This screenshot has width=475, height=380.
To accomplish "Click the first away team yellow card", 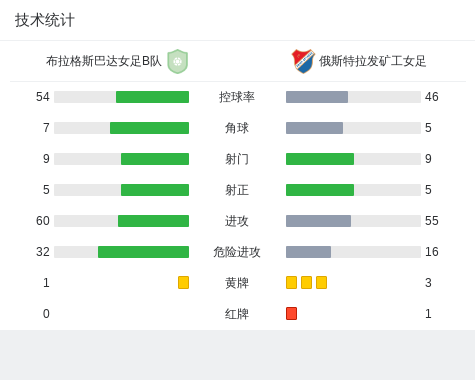I will 291,282.
